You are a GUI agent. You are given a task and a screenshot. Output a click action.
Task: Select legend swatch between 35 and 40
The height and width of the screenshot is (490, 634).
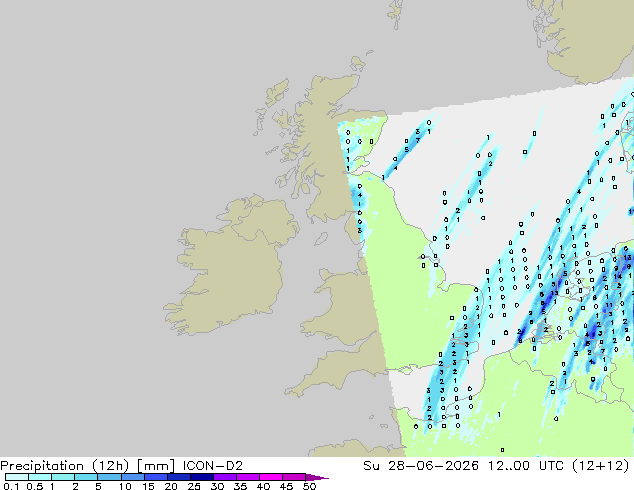point(247,477)
